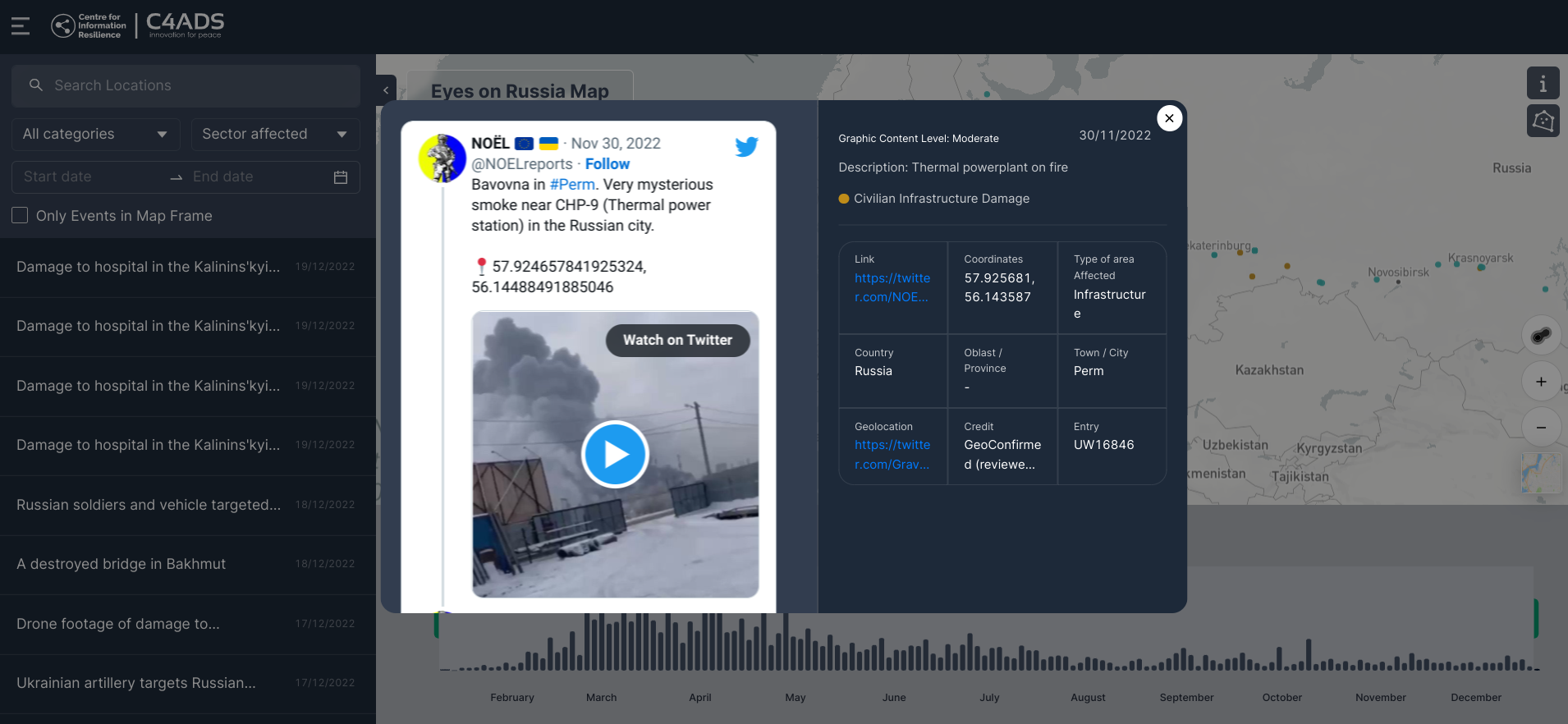Image resolution: width=1568 pixels, height=724 pixels.
Task: Click the Twitter bird logo
Action: point(746,147)
